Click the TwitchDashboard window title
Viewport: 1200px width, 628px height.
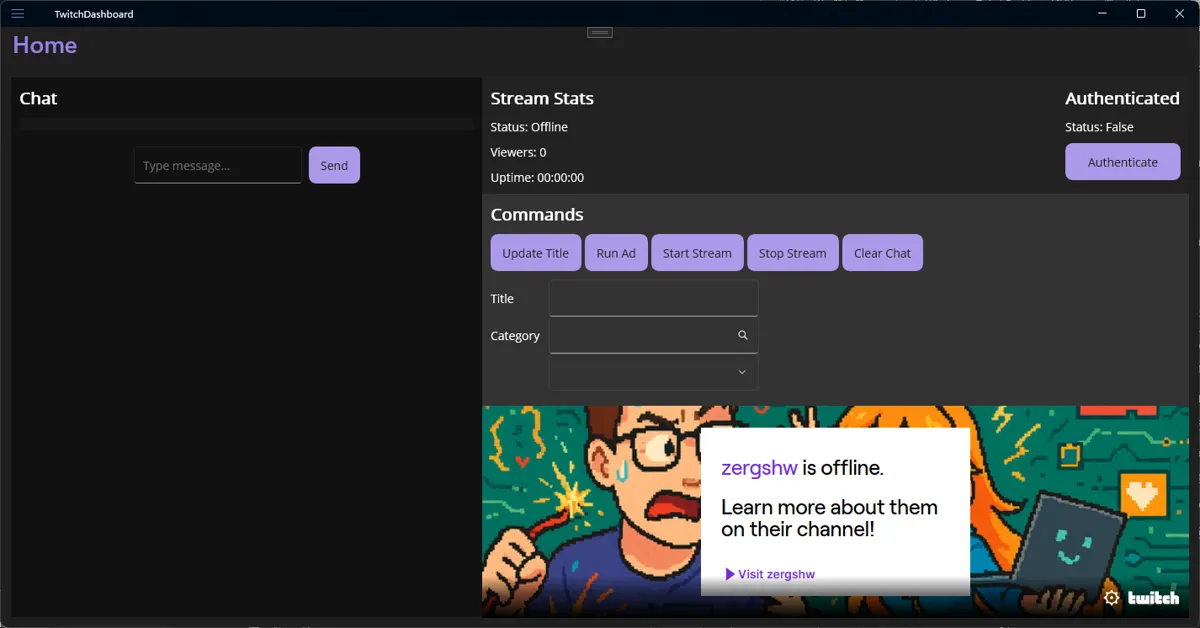94,14
